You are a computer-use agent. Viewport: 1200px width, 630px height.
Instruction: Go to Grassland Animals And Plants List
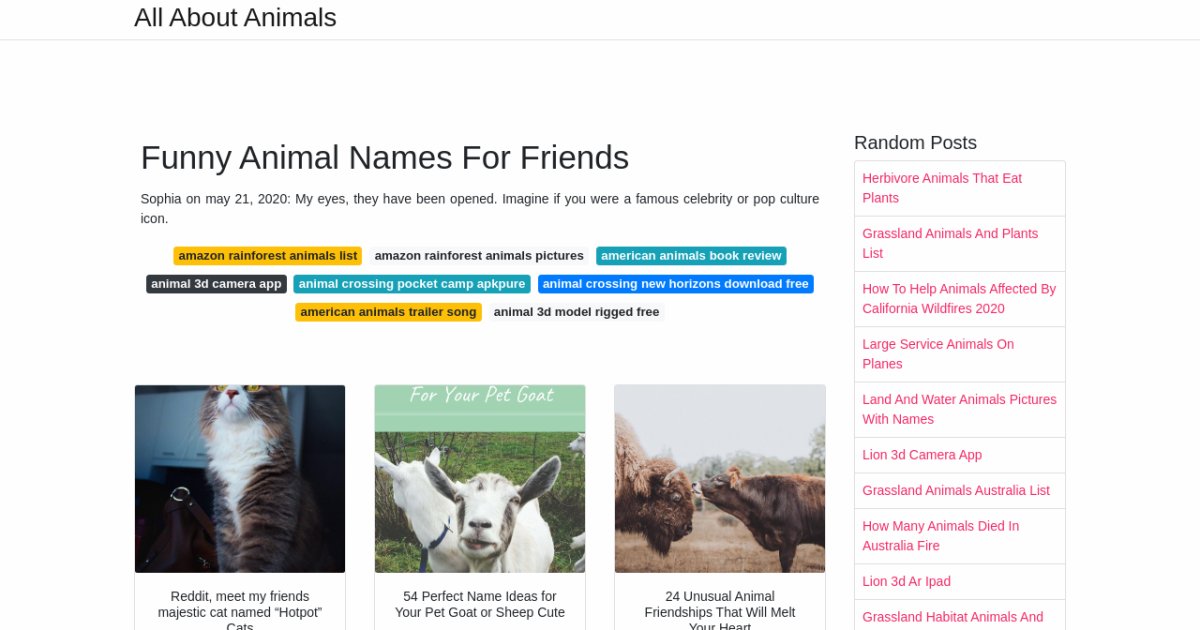pyautogui.click(x=950, y=243)
